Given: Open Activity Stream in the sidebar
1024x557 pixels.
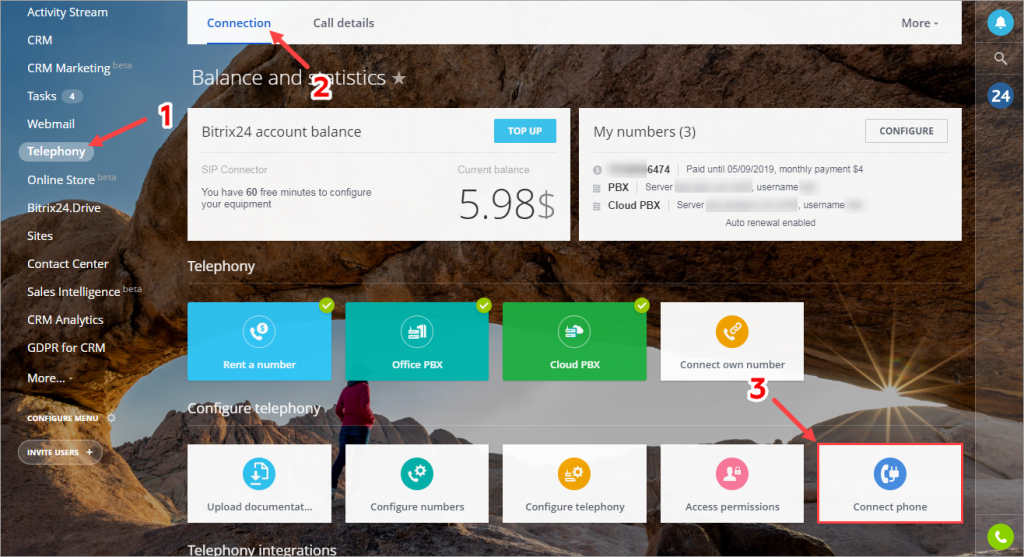Looking at the screenshot, I should pos(67,12).
